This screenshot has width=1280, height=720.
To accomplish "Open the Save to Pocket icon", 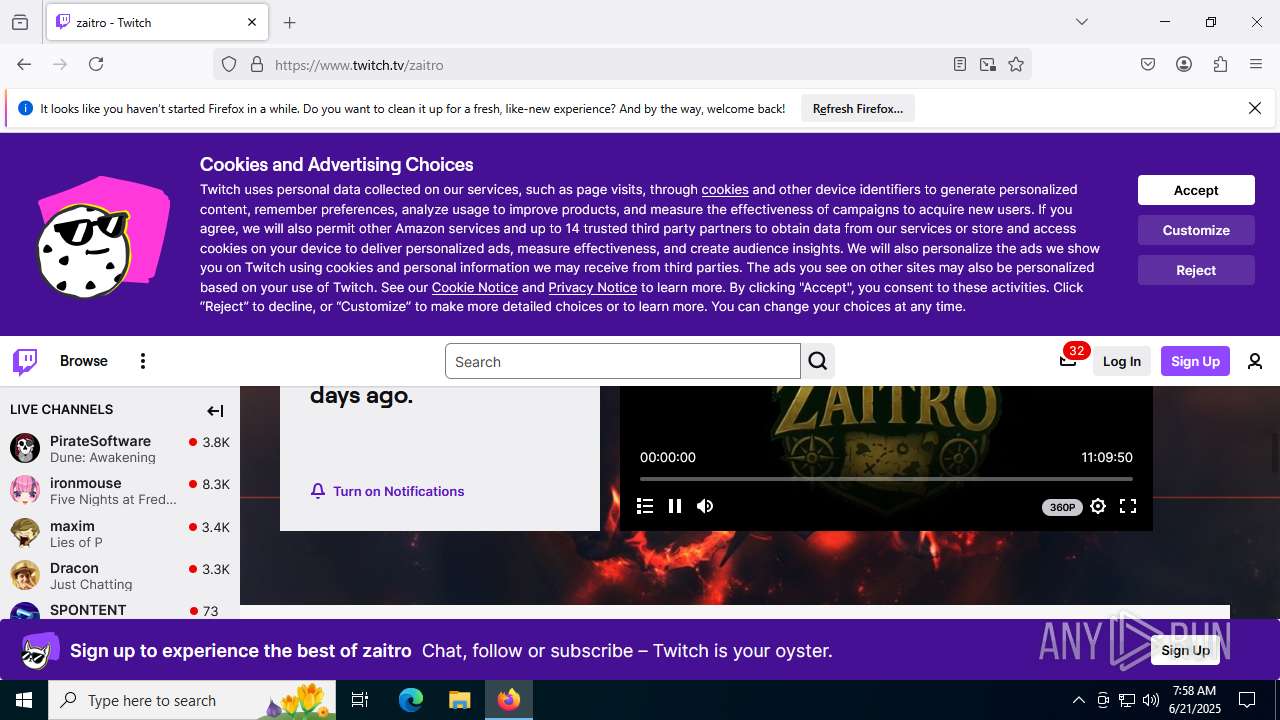I will 1148,64.
